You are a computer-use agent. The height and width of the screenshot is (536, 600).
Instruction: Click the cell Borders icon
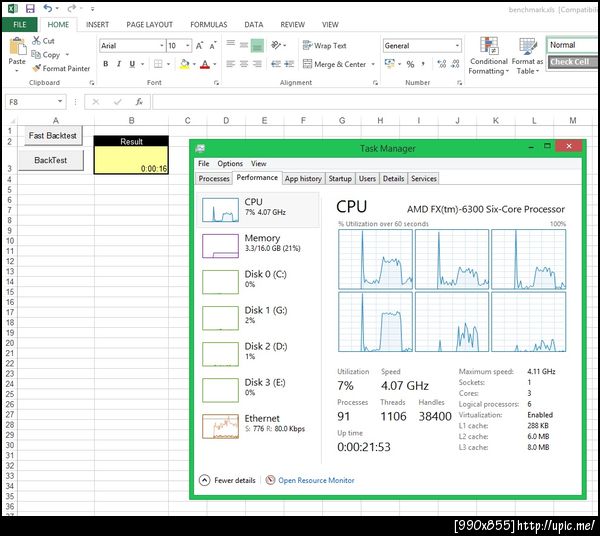(x=158, y=64)
